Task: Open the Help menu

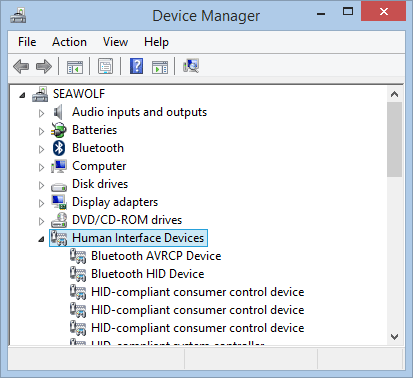Action: tap(156, 42)
